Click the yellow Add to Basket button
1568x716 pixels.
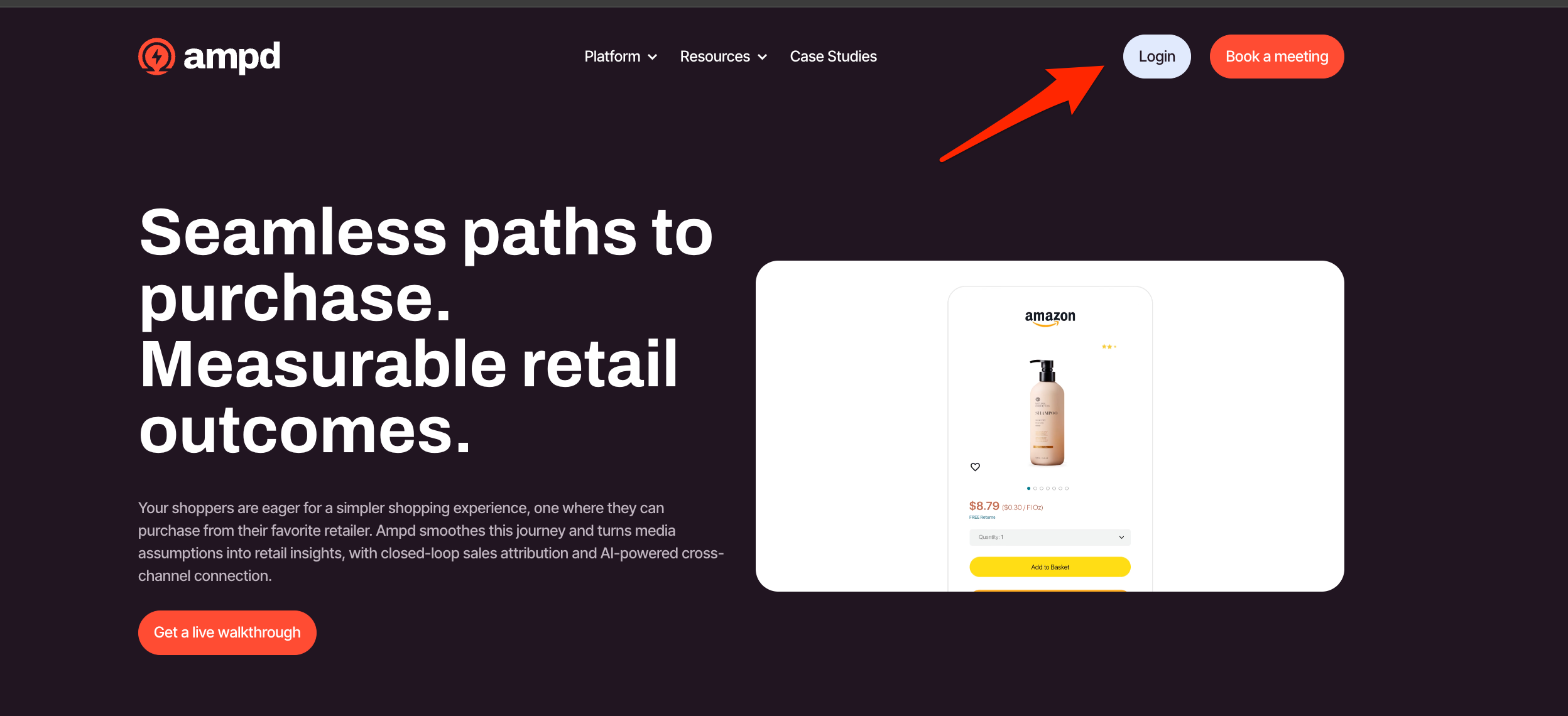tap(1050, 567)
